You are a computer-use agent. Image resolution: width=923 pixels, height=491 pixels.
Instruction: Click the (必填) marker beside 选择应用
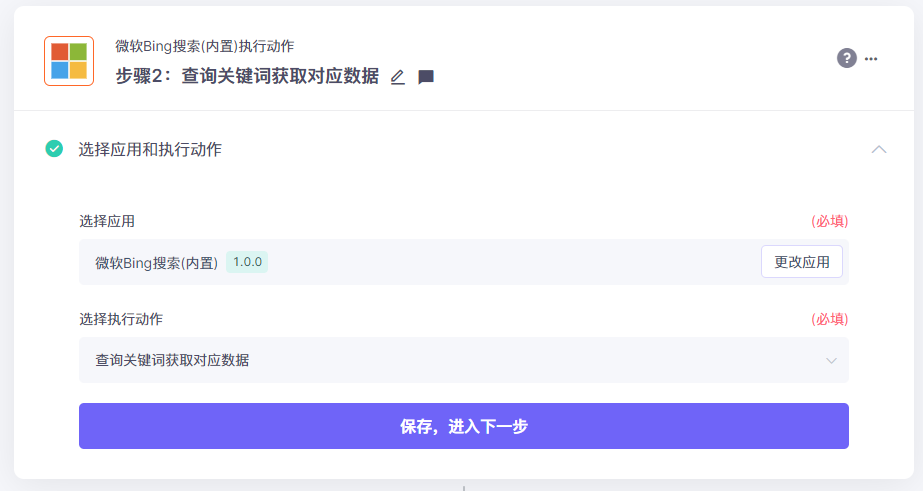pyautogui.click(x=829, y=221)
